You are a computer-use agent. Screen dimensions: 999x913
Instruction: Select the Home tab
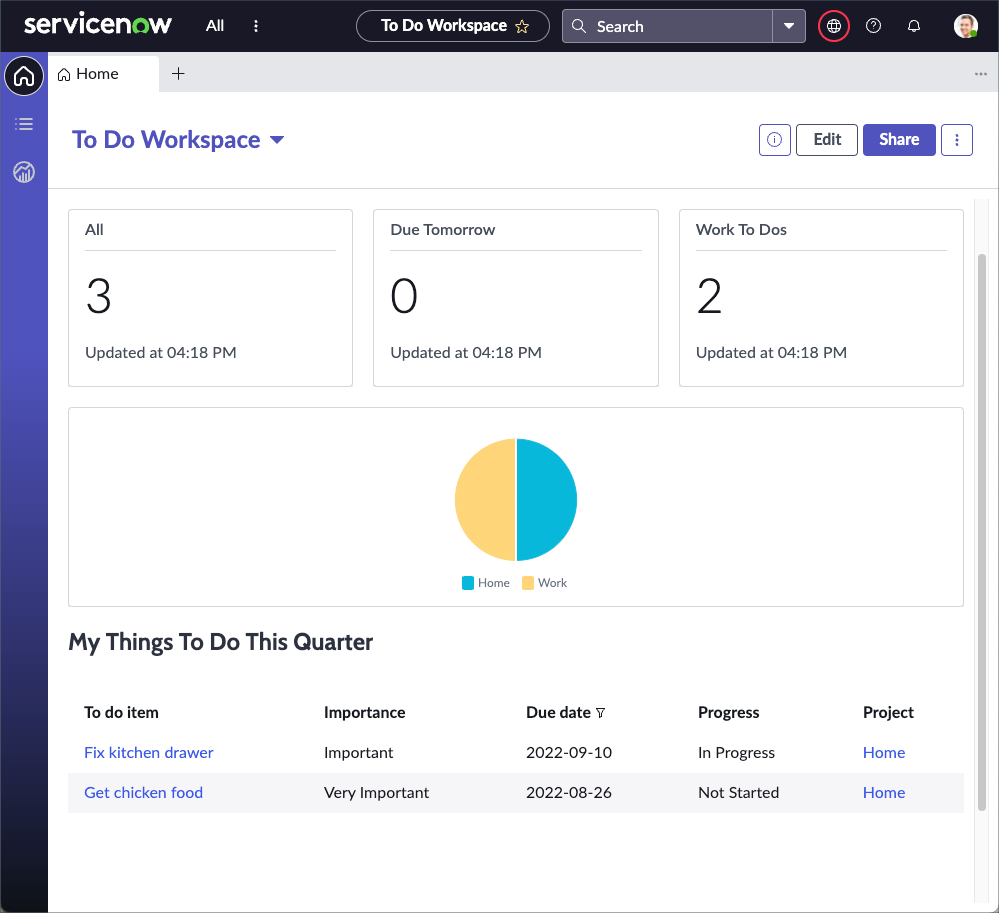(x=88, y=73)
